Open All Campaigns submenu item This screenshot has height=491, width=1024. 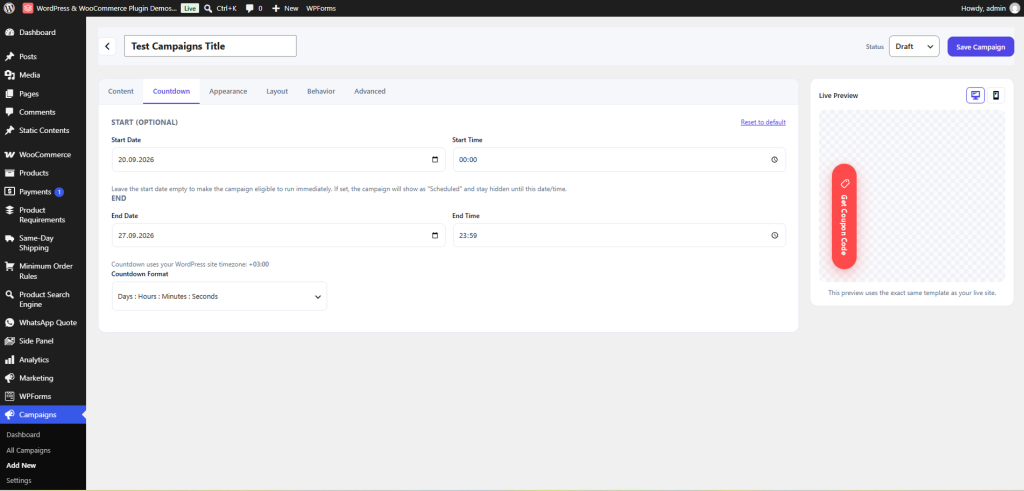pos(28,450)
